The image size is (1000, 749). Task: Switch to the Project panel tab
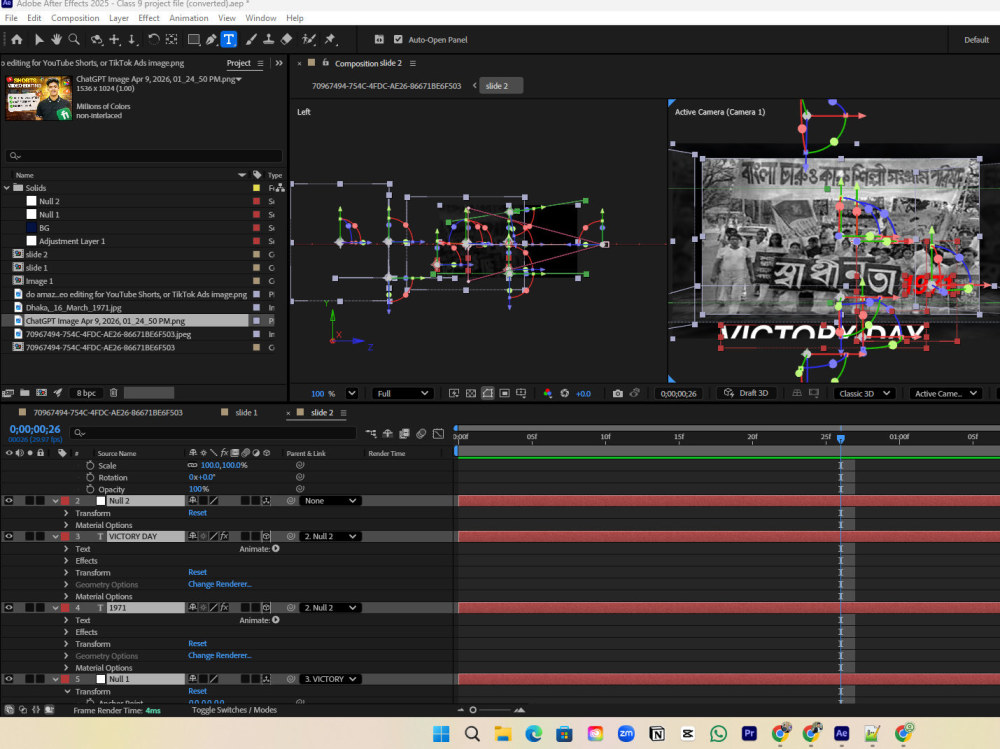point(239,63)
